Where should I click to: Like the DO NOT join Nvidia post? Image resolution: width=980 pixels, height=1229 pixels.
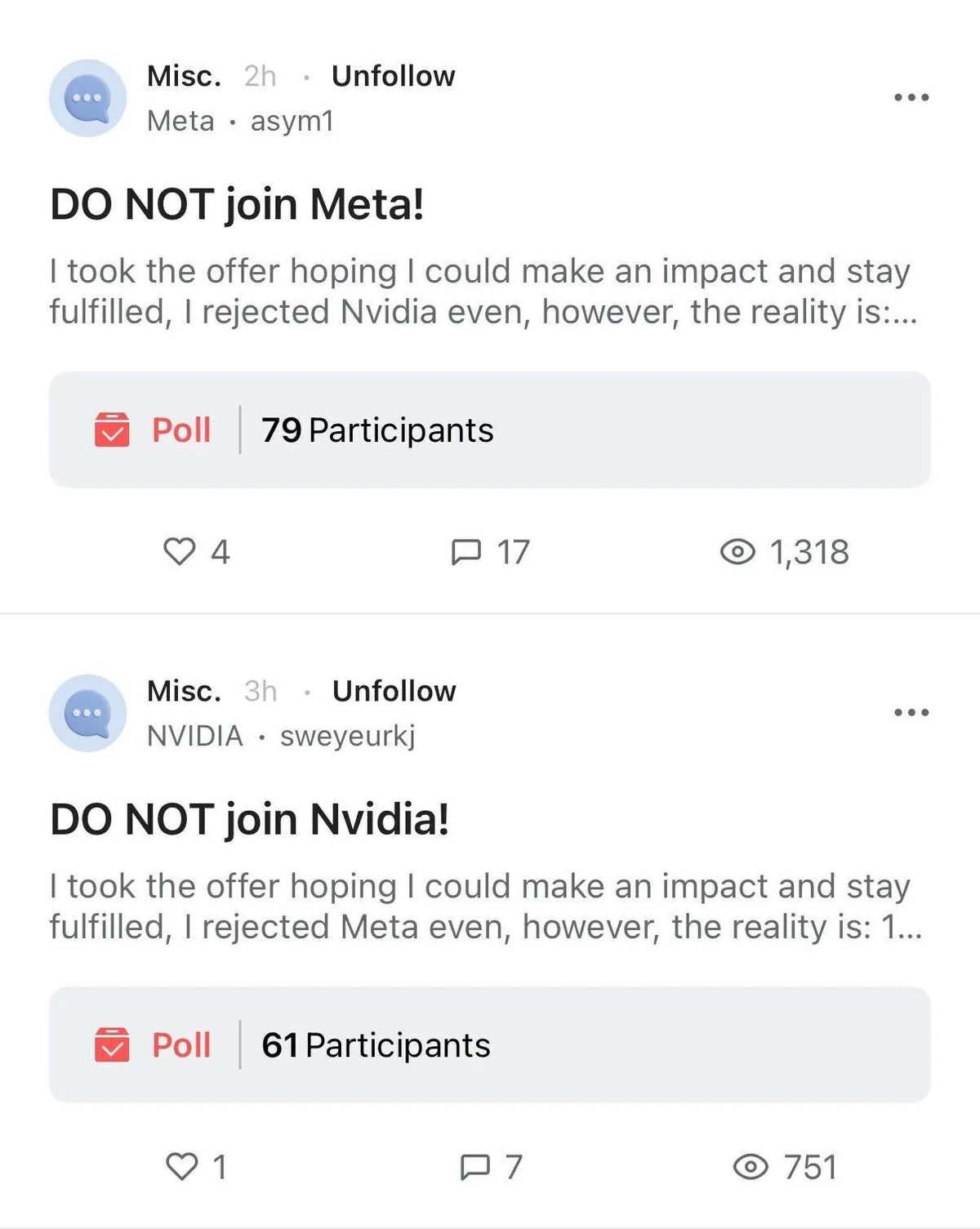coord(181,1167)
